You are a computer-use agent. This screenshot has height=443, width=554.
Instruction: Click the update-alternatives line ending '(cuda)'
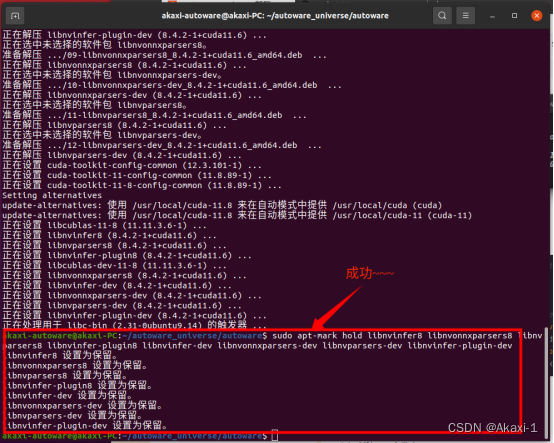tap(222, 205)
